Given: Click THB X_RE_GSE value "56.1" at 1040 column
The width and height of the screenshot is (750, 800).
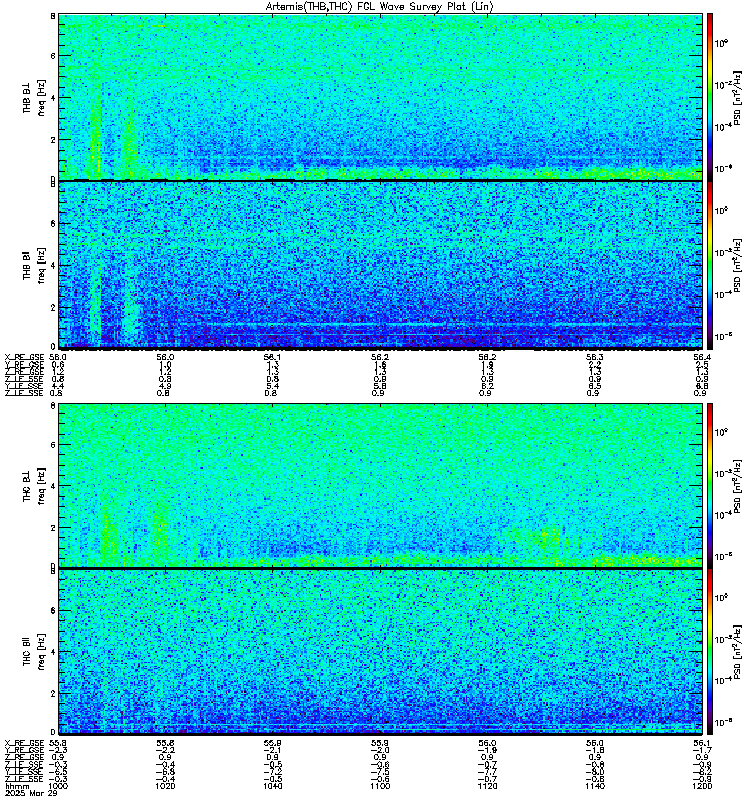Looking at the screenshot, I should pos(272,357).
